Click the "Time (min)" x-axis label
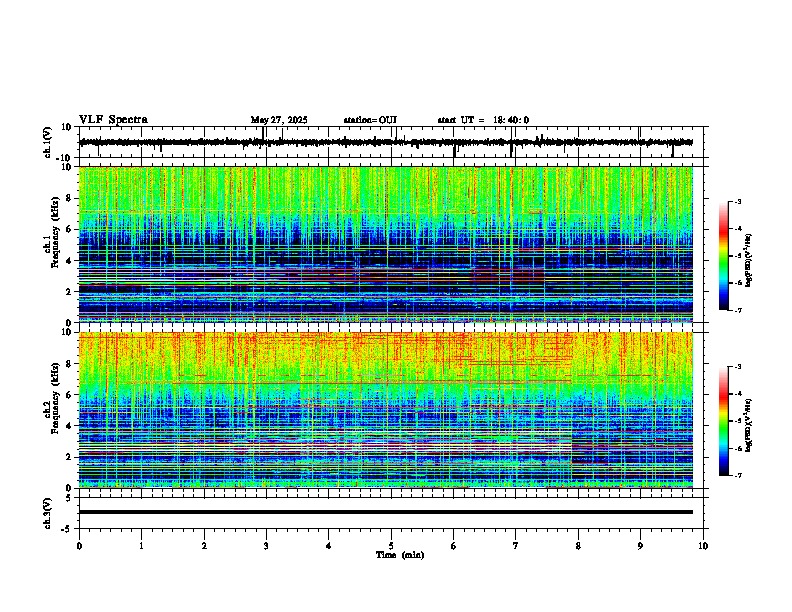This screenshot has height=612, width=792. pos(400,555)
